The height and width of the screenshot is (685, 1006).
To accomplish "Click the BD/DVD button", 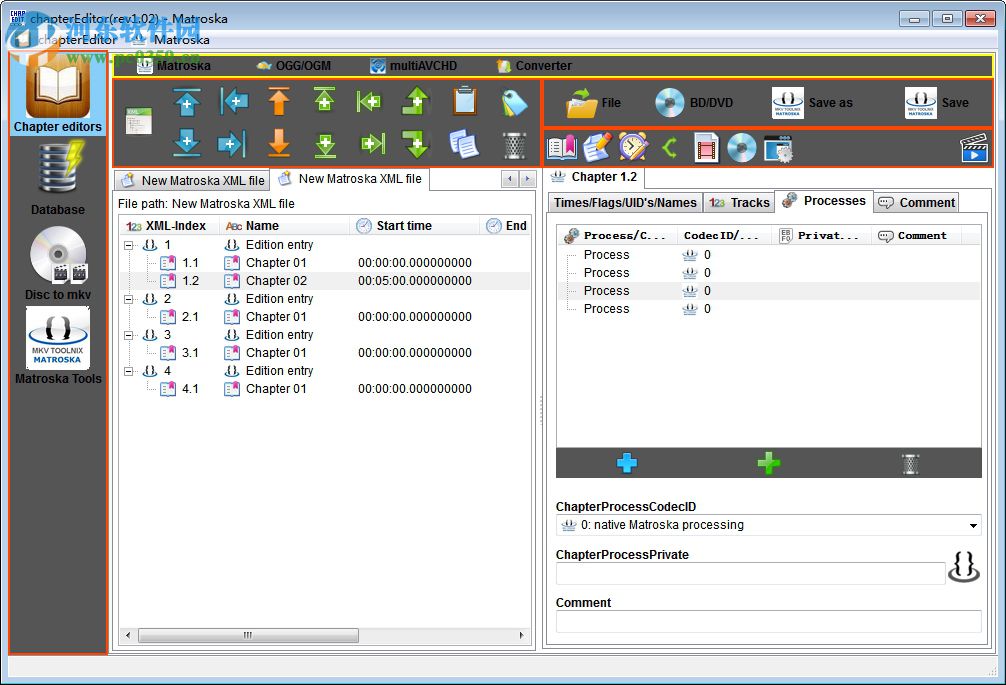I will point(694,103).
